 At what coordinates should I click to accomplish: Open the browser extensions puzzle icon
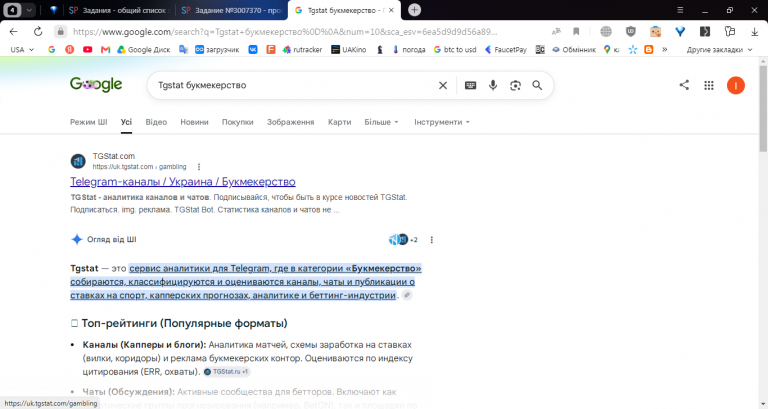(730, 32)
